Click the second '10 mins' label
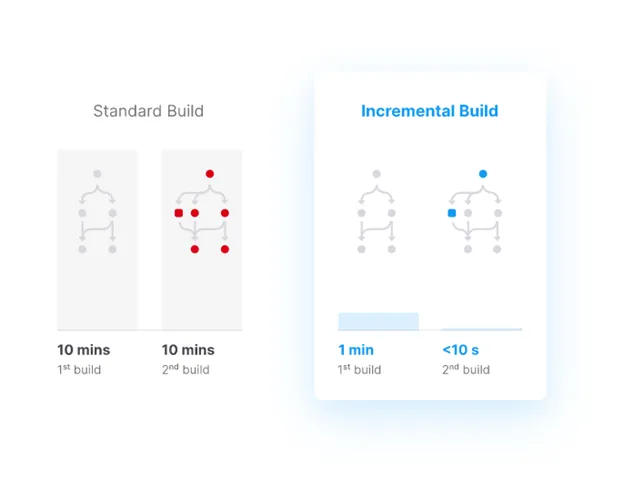This screenshot has width=624, height=487. (x=188, y=350)
